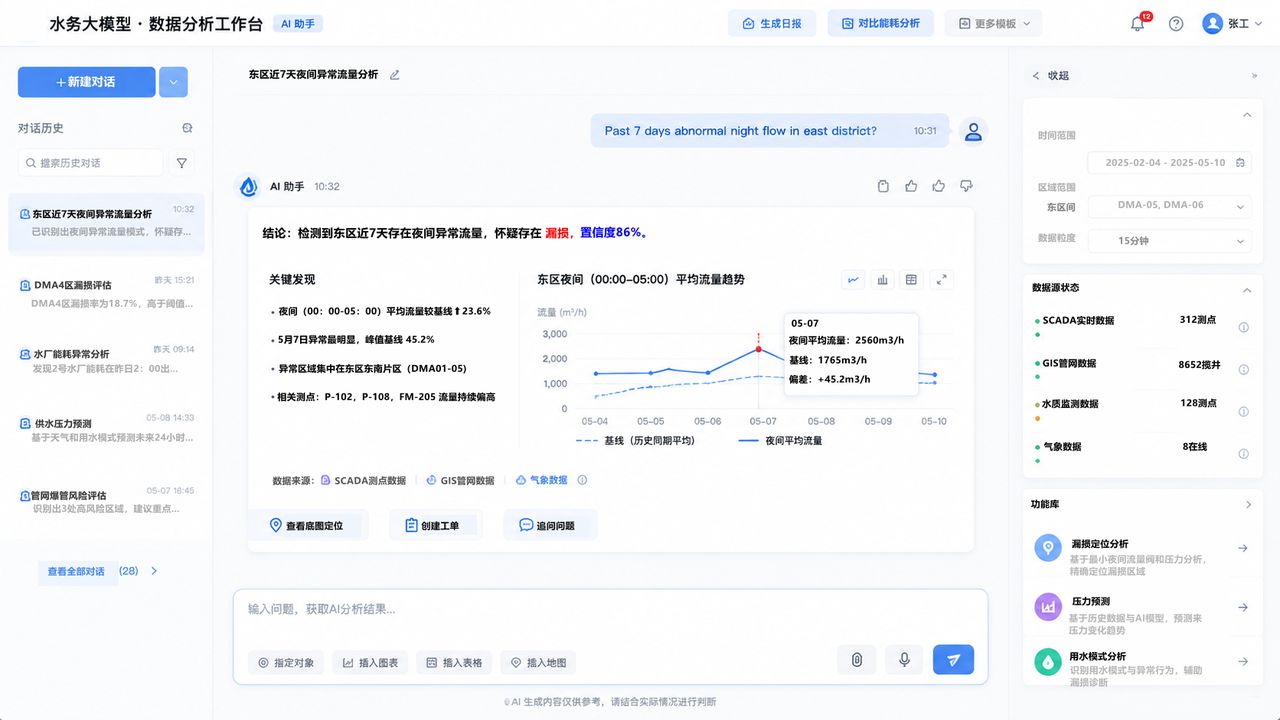1280x720 pixels.
Task: Click the 用水模式分析 water drop icon
Action: (x=1048, y=661)
